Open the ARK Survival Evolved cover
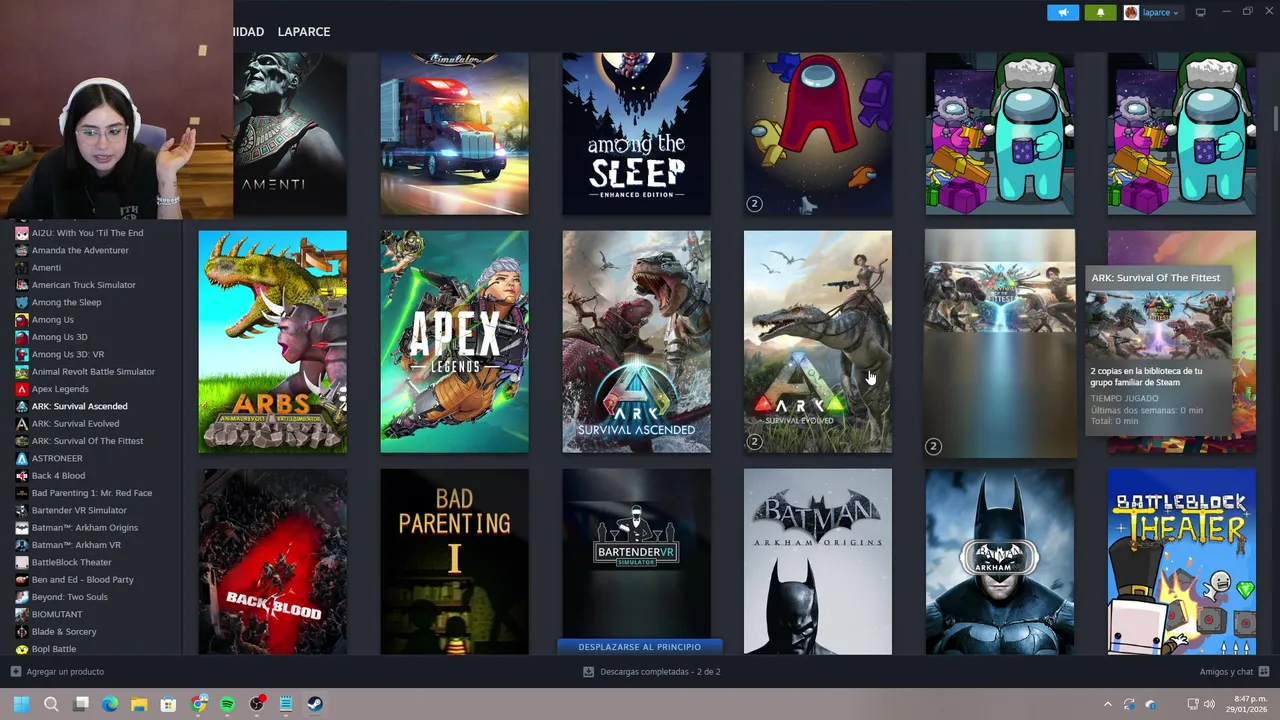1280x720 pixels. [x=818, y=342]
